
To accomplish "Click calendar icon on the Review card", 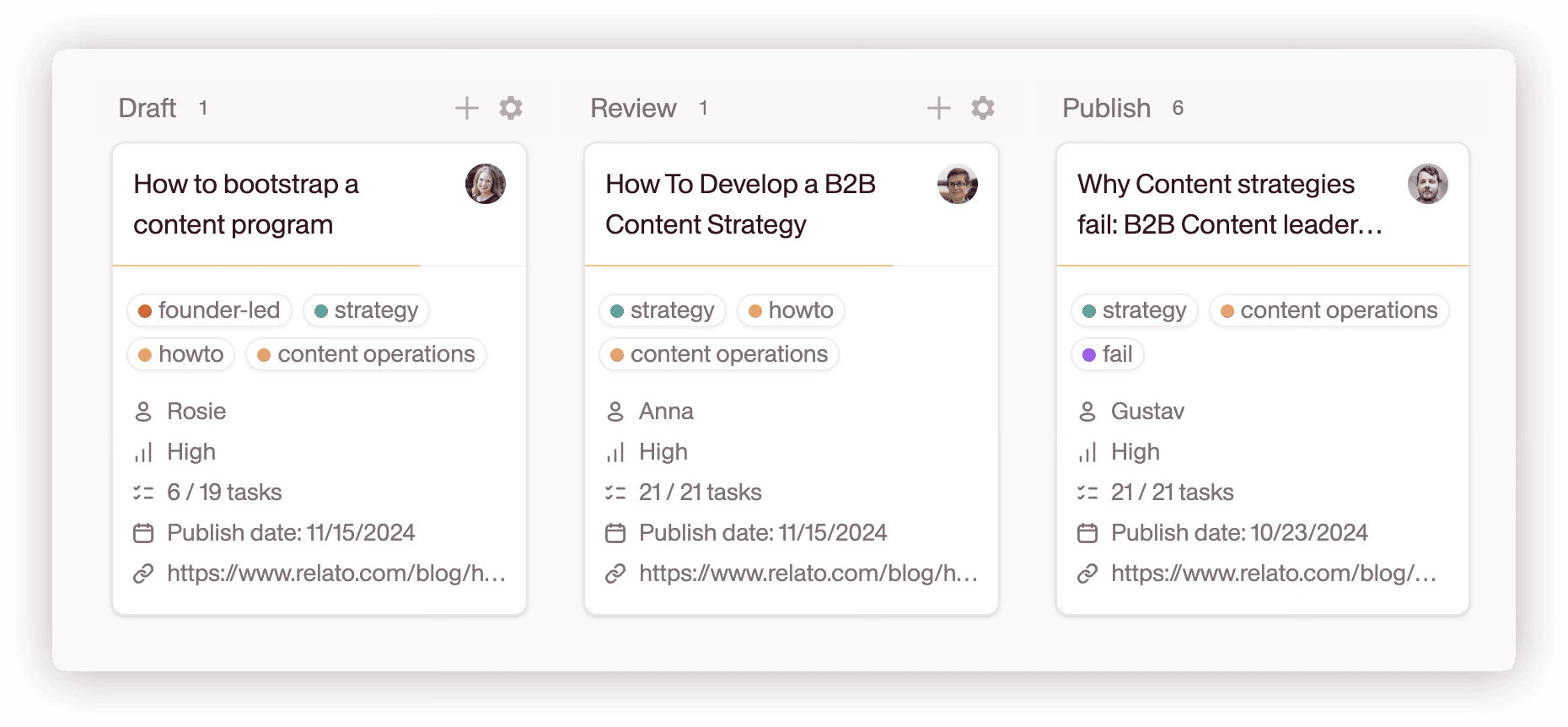I will click(615, 533).
